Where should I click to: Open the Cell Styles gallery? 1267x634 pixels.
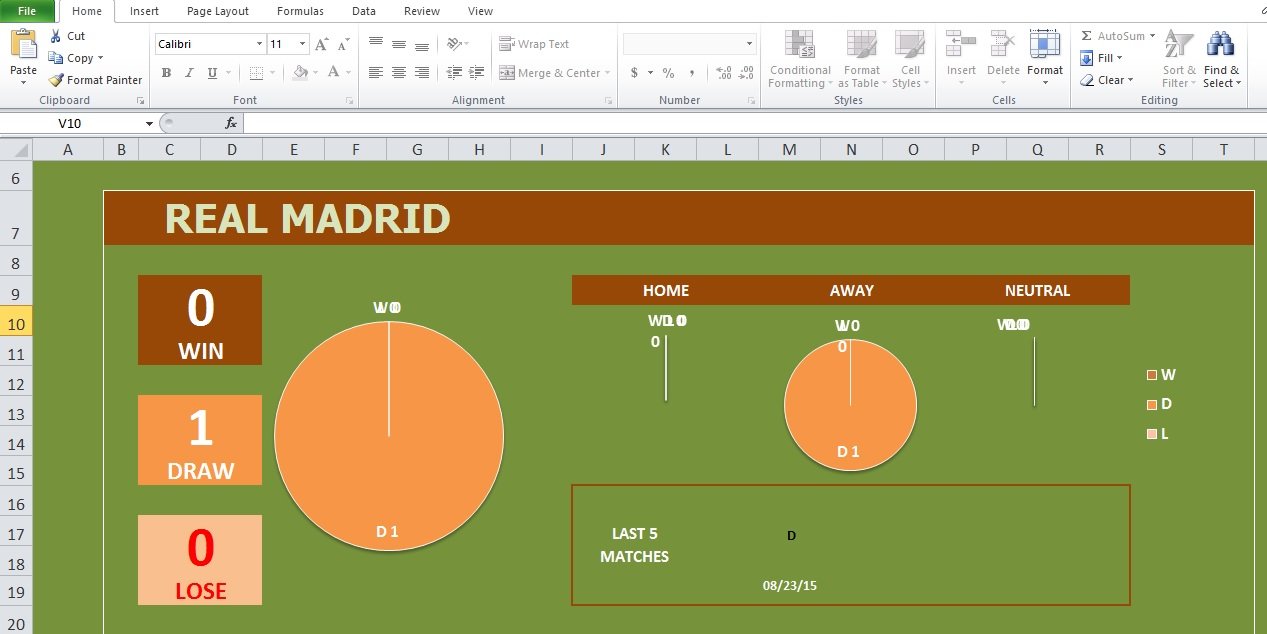[910, 60]
